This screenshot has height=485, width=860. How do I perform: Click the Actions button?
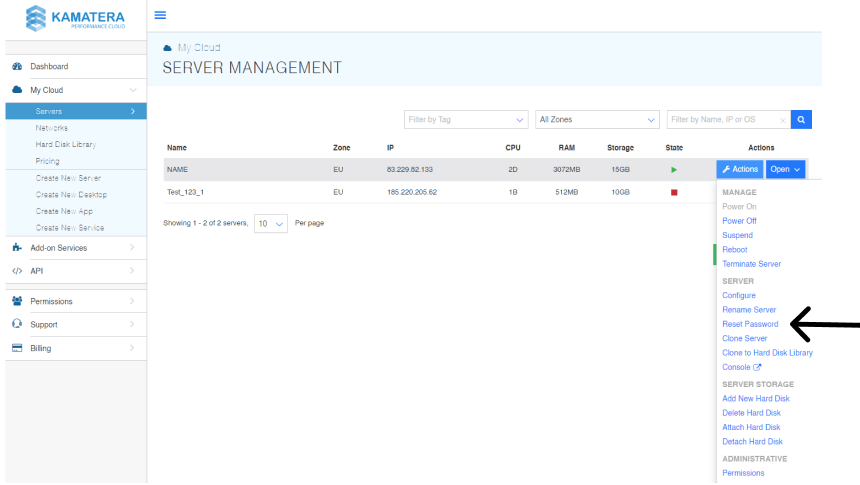tap(740, 170)
